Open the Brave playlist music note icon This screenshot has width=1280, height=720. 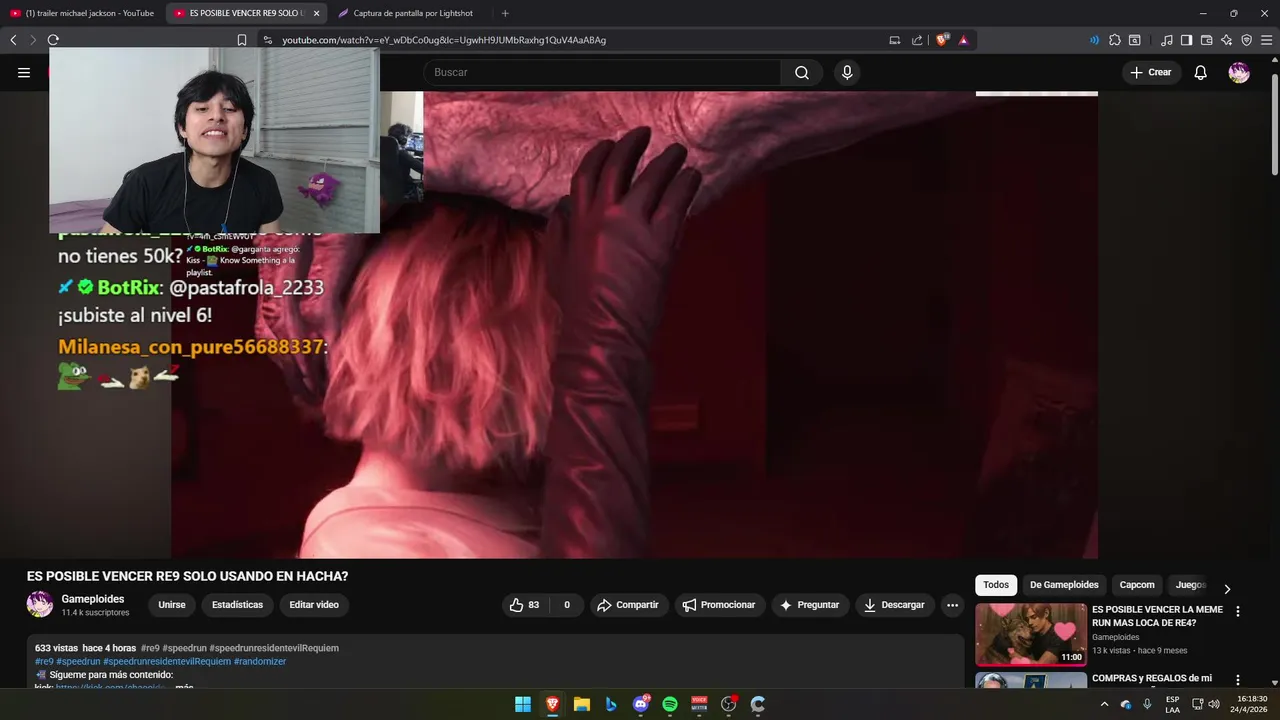pos(1167,40)
